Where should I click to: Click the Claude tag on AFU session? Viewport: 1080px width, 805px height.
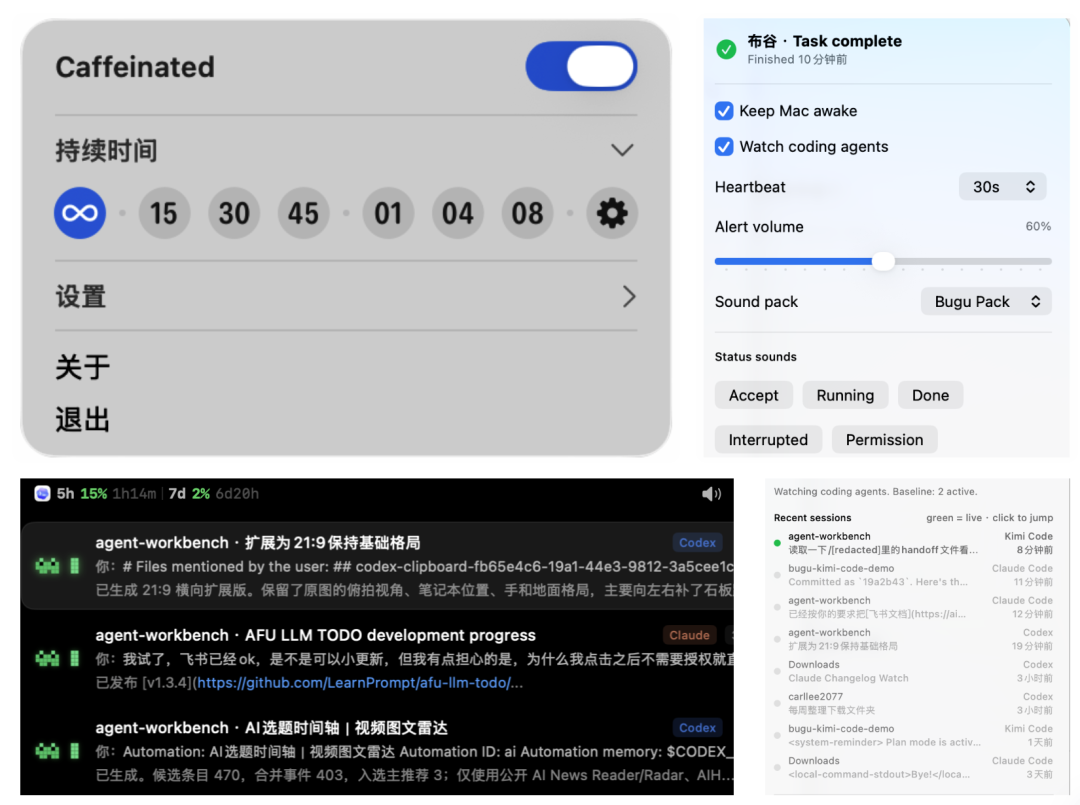coord(689,635)
